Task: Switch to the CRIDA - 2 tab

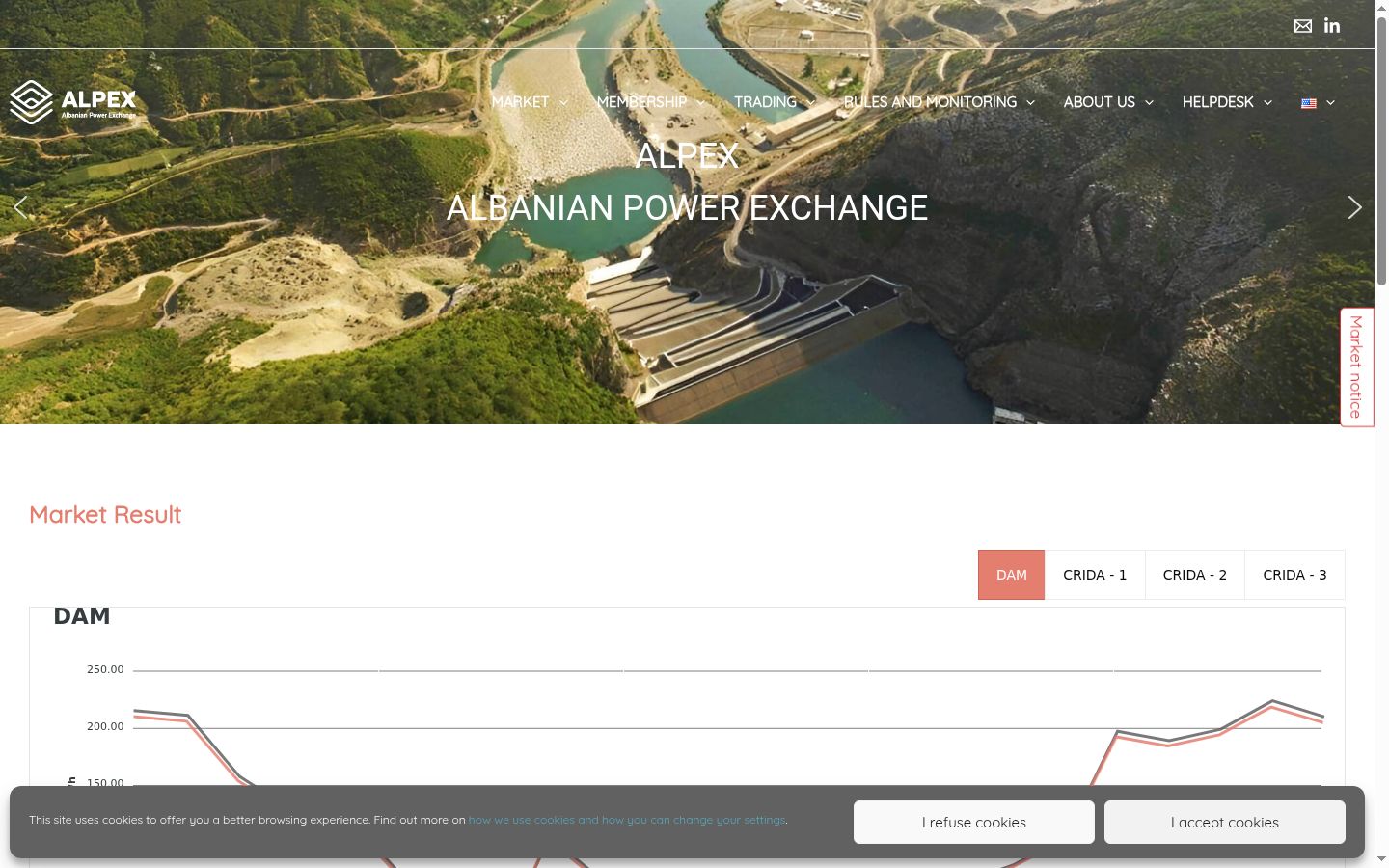Action: tap(1195, 575)
